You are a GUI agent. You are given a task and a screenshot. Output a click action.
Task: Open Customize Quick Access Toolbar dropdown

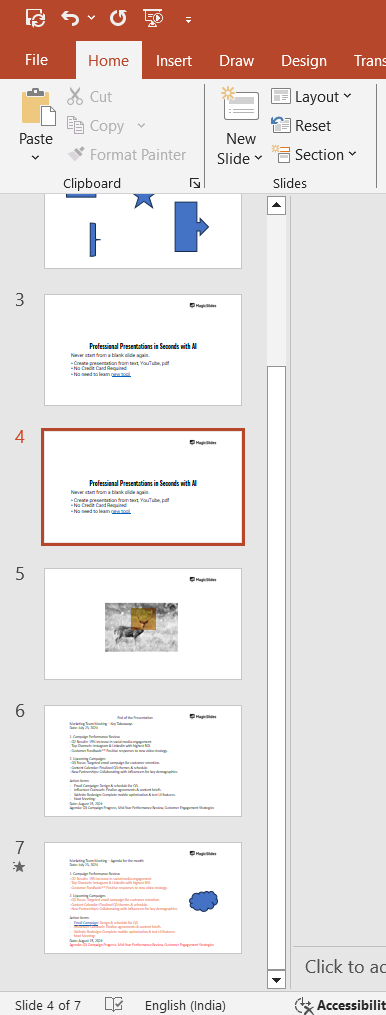(188, 19)
